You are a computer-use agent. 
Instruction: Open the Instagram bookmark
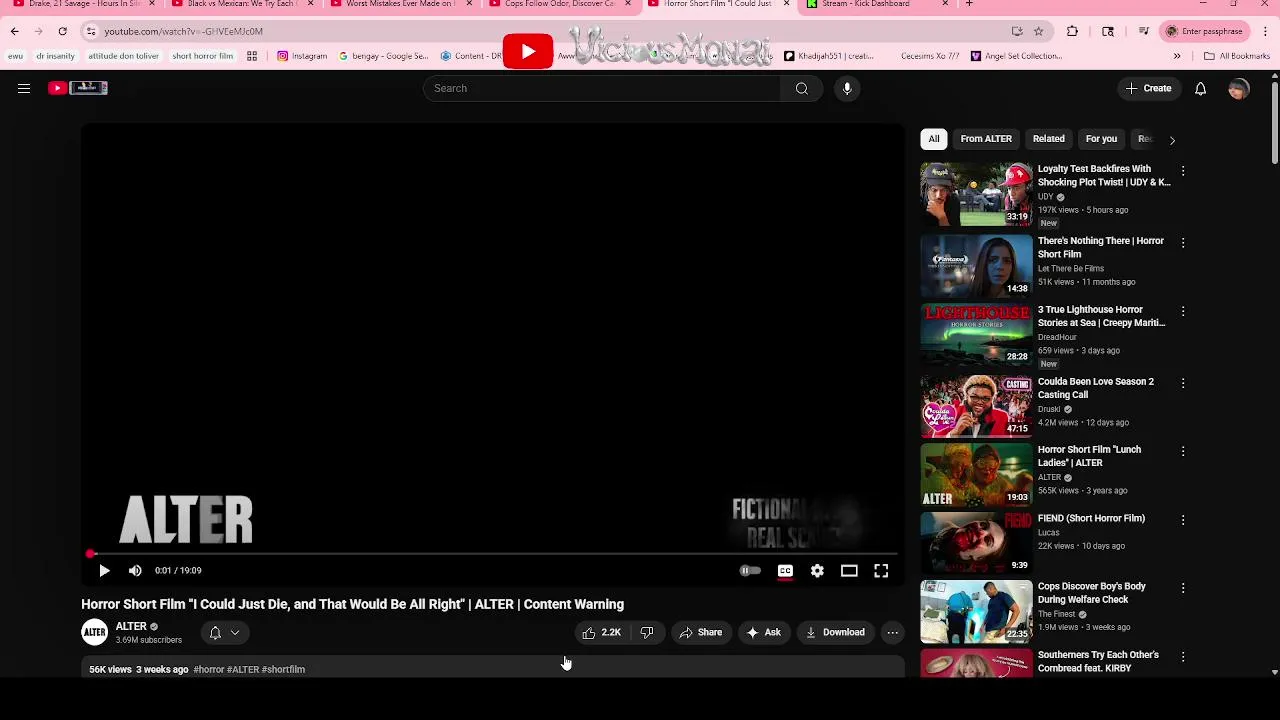(x=303, y=56)
